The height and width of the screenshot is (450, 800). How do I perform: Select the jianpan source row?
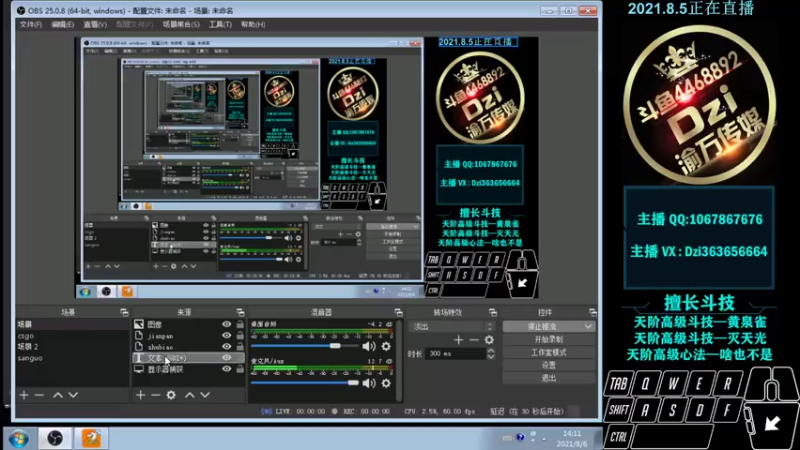189,336
